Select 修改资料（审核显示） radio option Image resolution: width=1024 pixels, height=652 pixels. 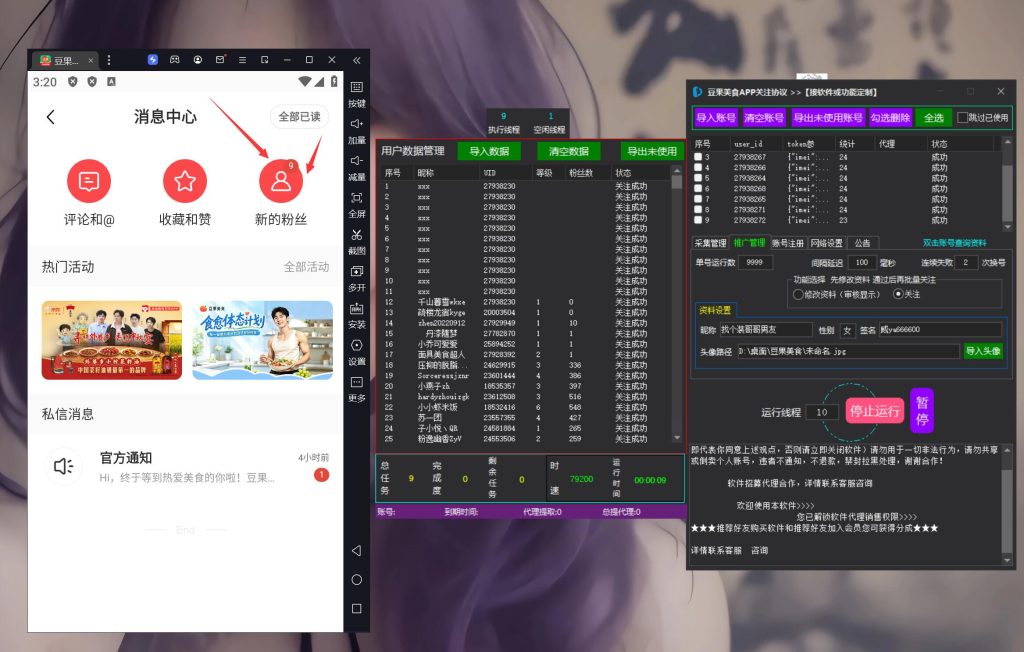click(798, 295)
